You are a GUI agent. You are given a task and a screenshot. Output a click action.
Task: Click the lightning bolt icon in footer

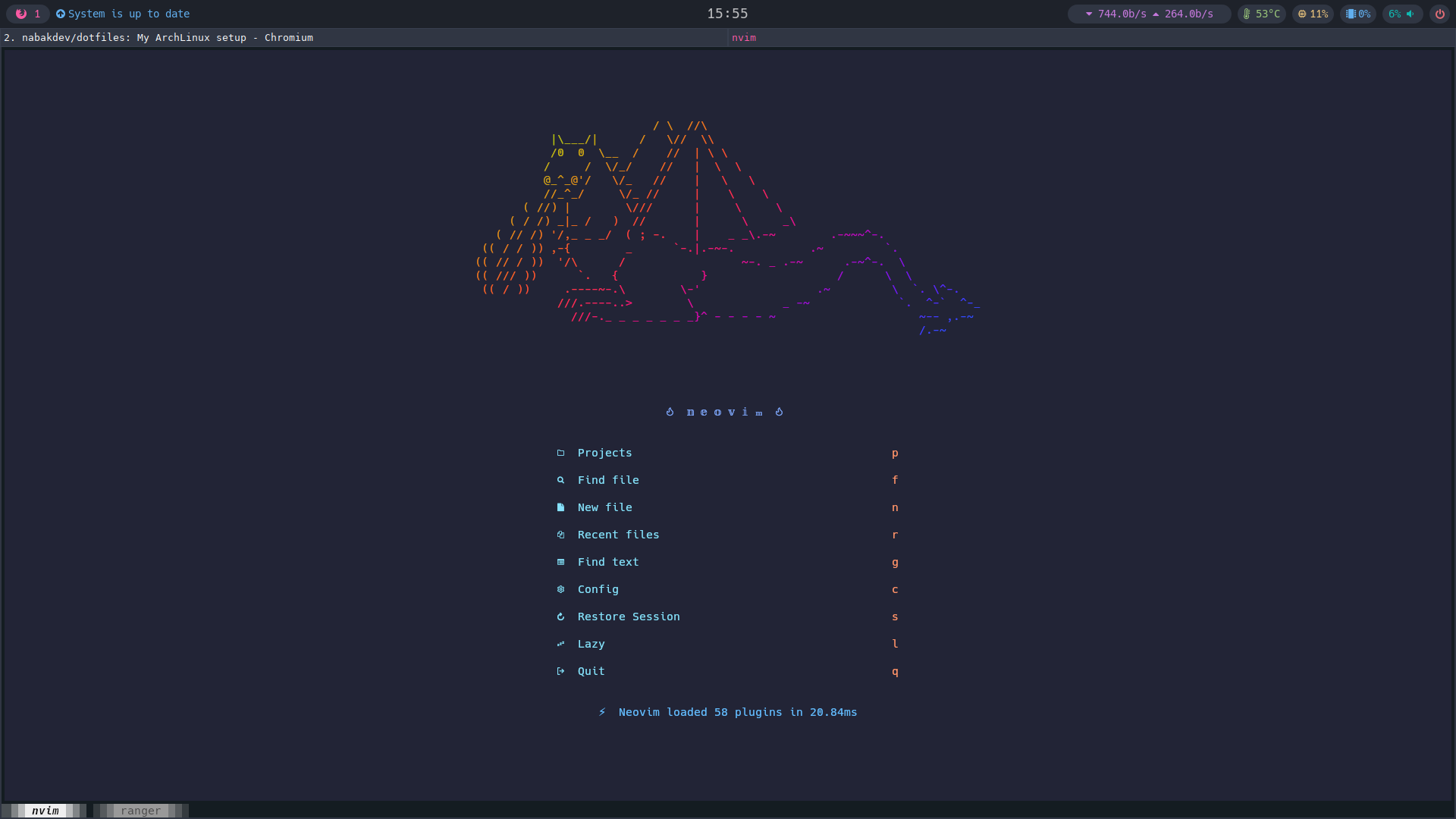pos(602,712)
